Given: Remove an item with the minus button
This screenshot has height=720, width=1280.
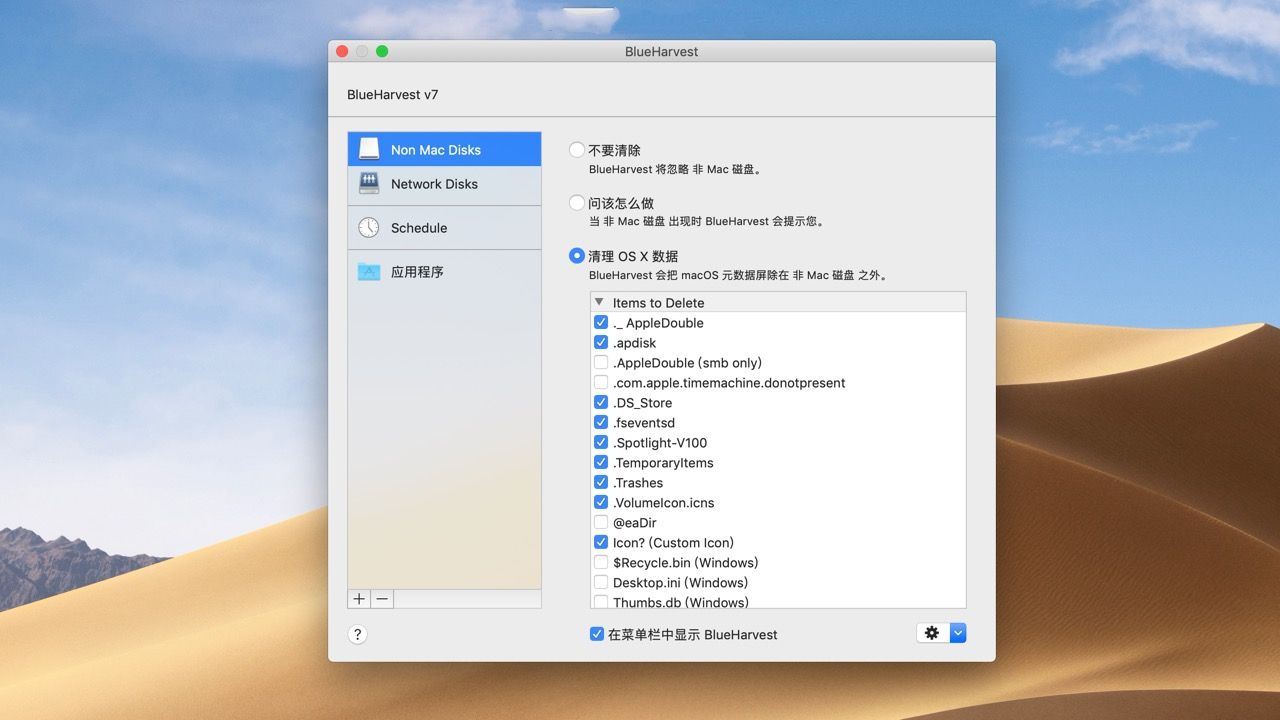Looking at the screenshot, I should point(382,599).
